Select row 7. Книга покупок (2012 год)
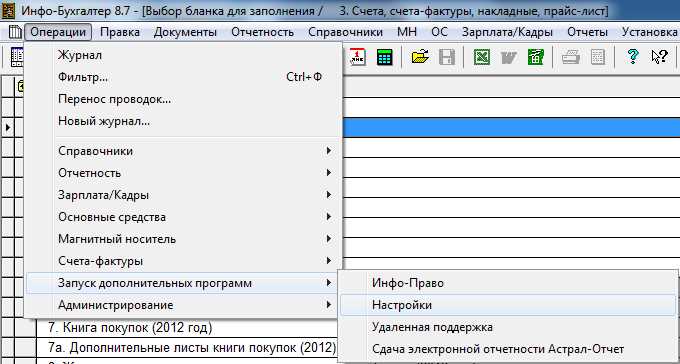680x364 pixels. tap(186, 328)
